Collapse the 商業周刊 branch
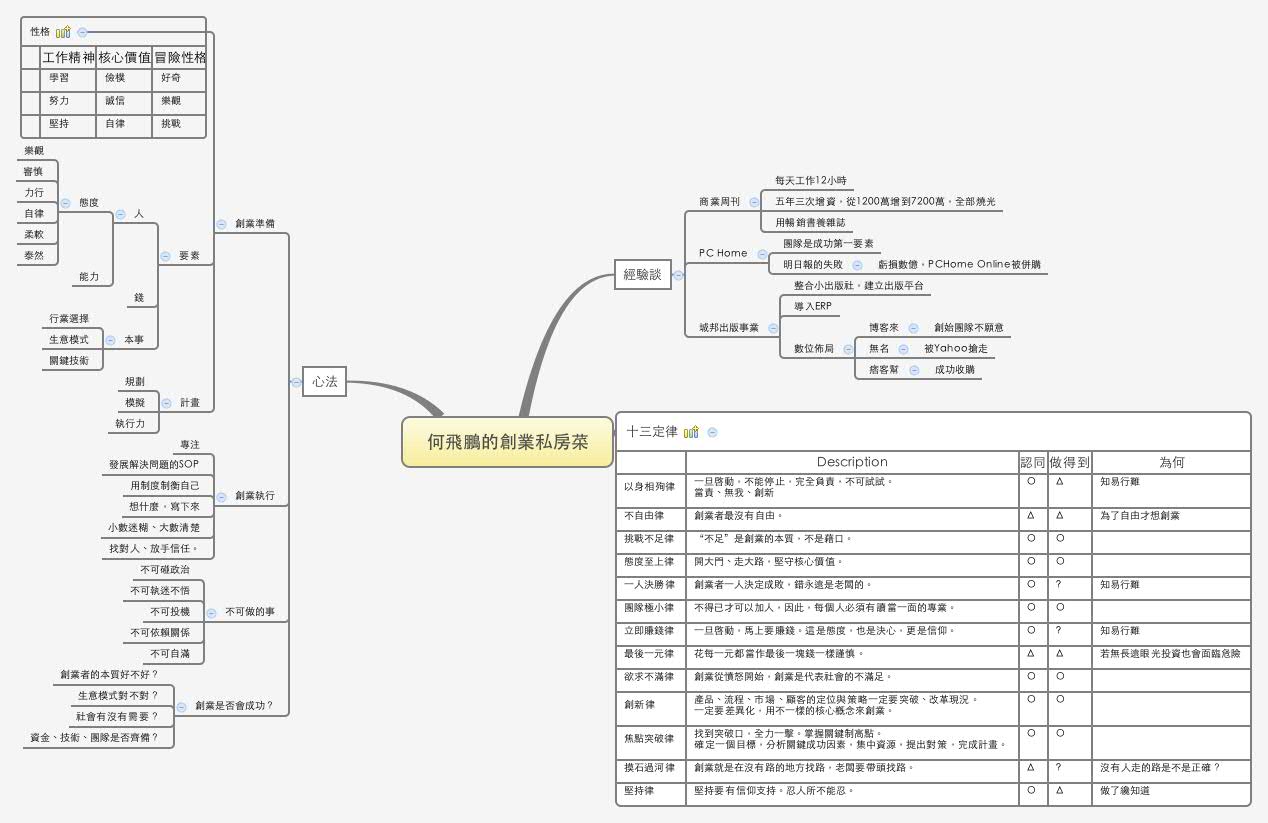 (754, 202)
